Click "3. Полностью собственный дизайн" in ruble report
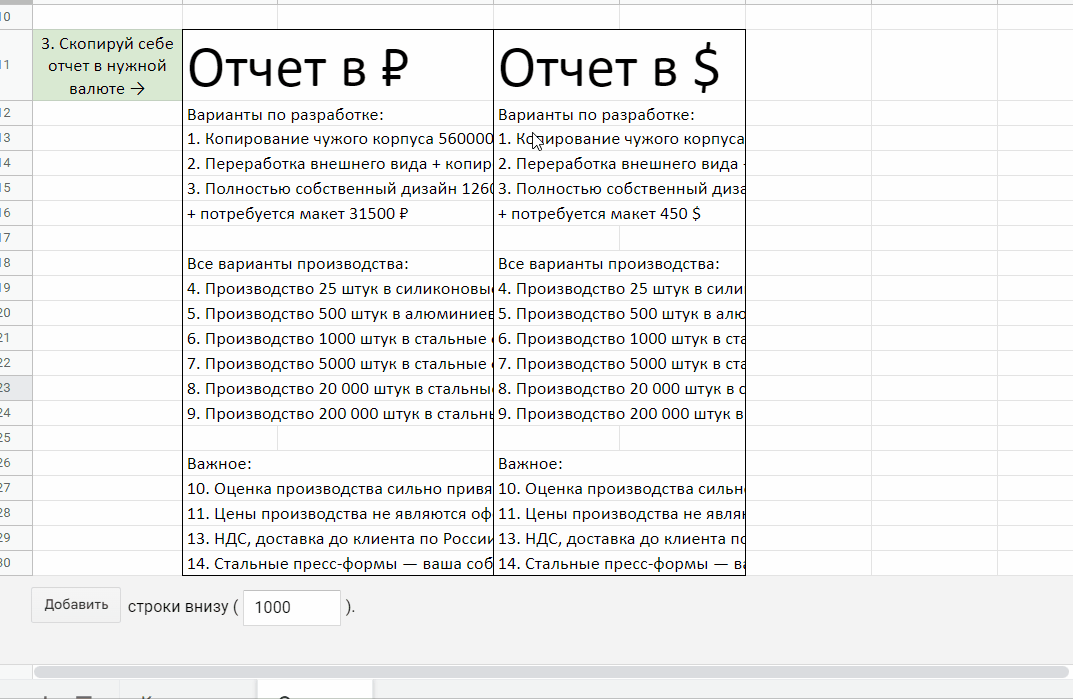The height and width of the screenshot is (699, 1073). (x=337, y=188)
